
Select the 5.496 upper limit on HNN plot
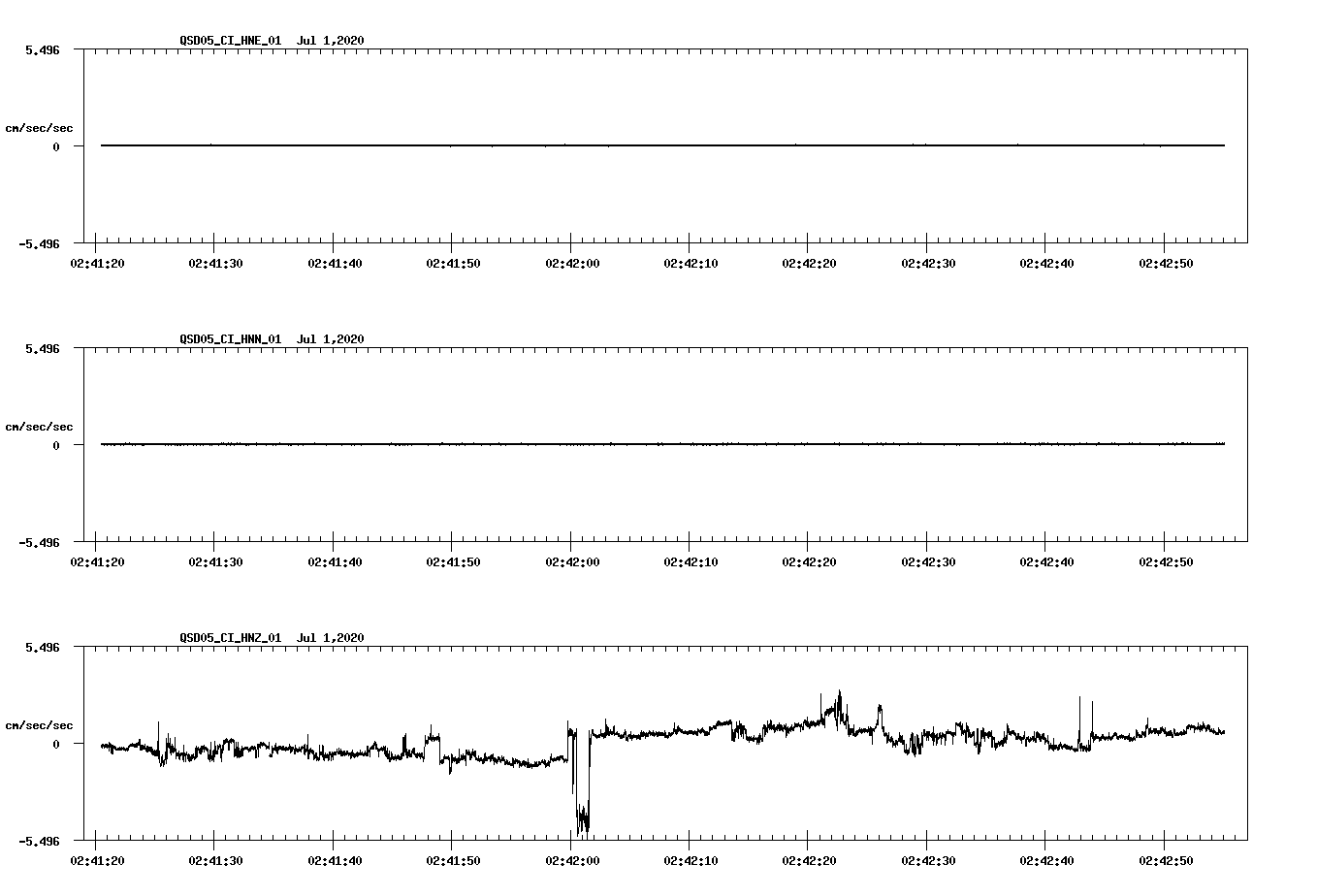point(43,347)
